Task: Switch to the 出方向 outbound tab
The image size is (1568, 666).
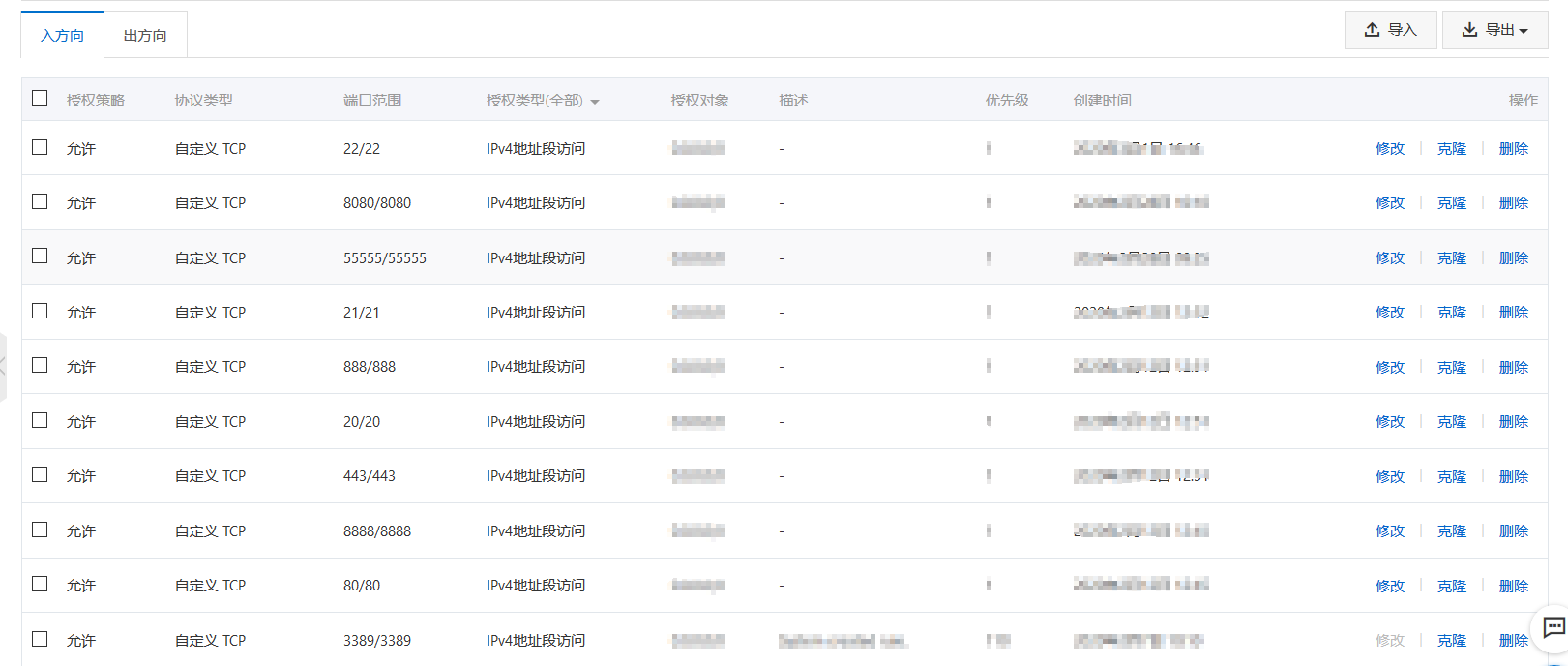Action: [x=145, y=36]
